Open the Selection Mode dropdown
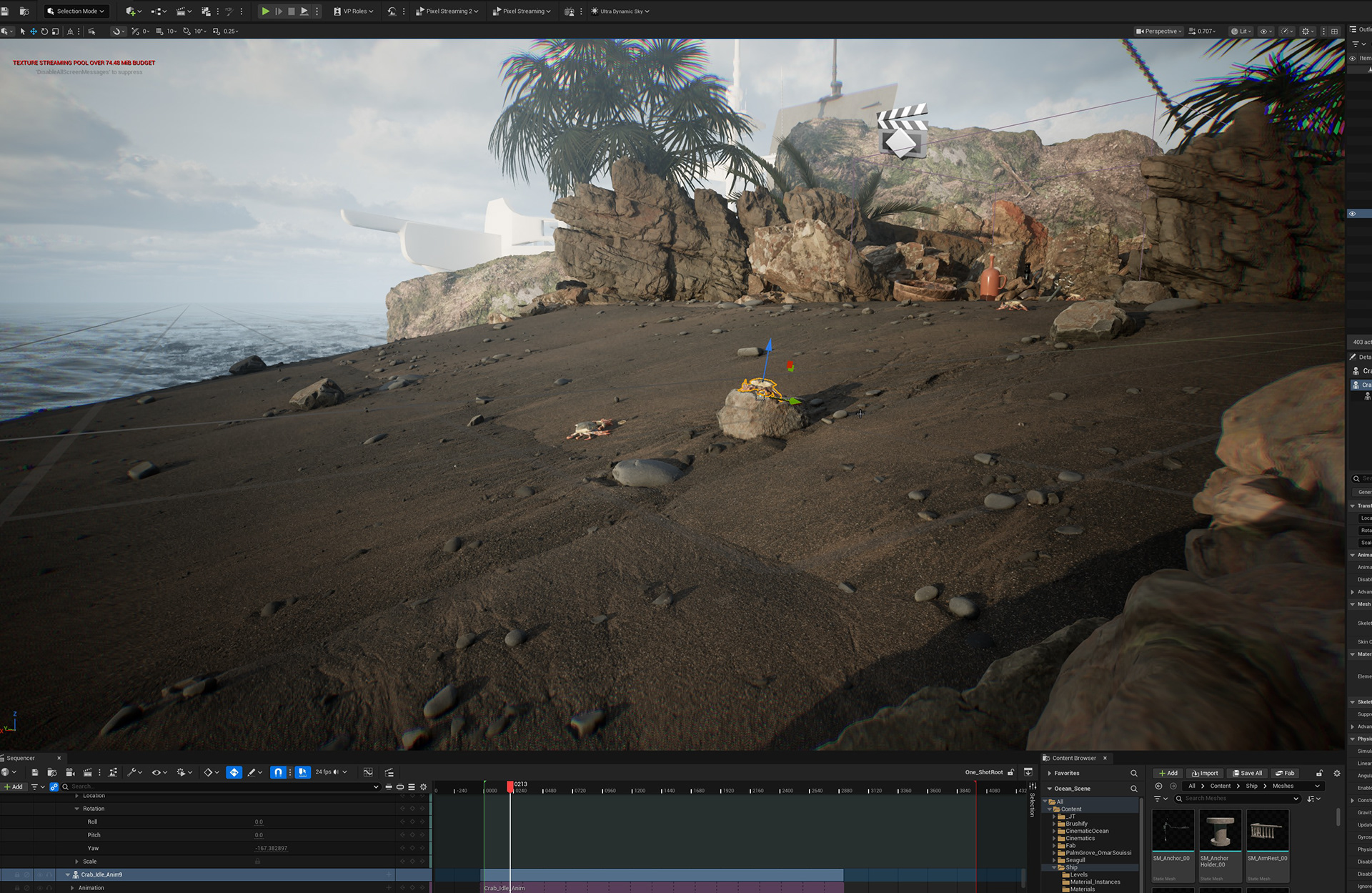Viewport: 1372px width, 893px height. pos(76,11)
